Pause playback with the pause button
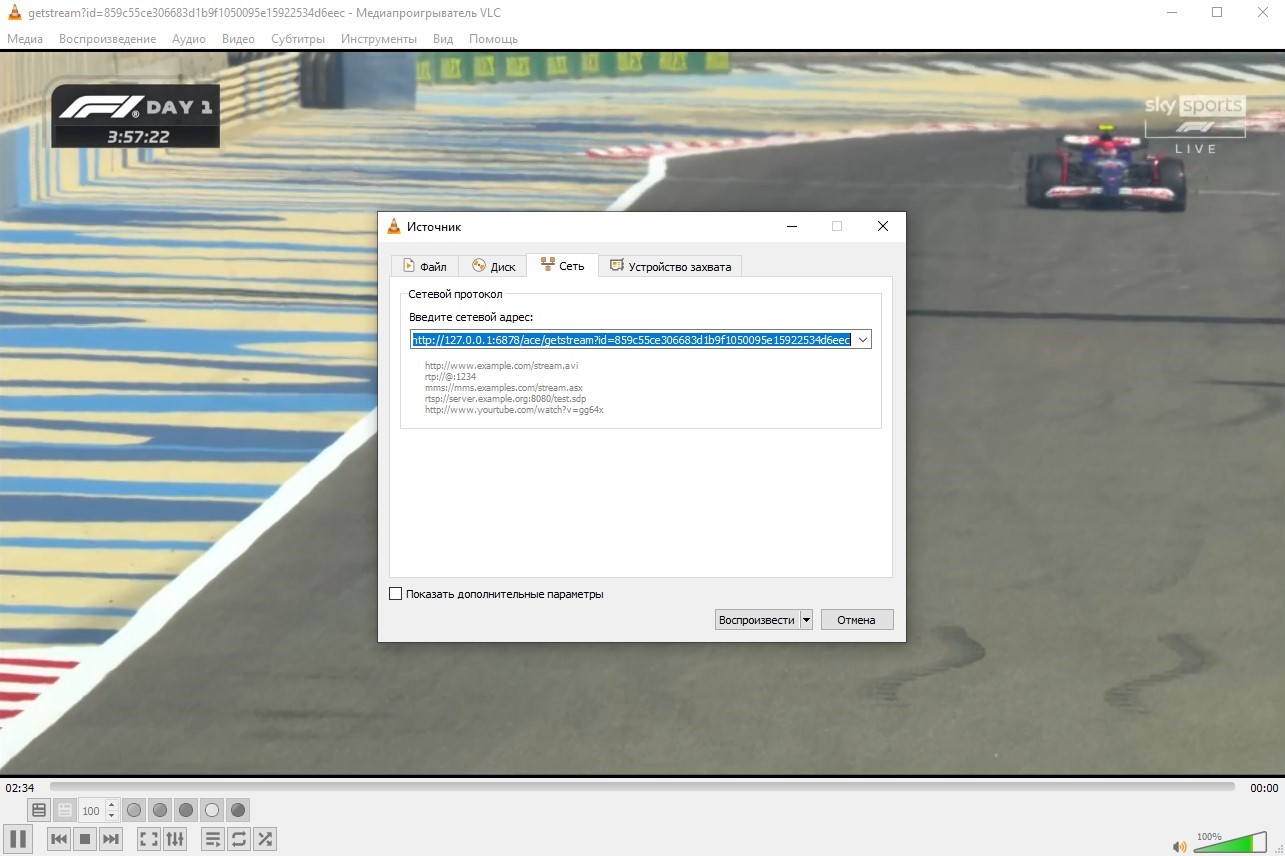Viewport: 1285px width, 856px height. pos(17,839)
